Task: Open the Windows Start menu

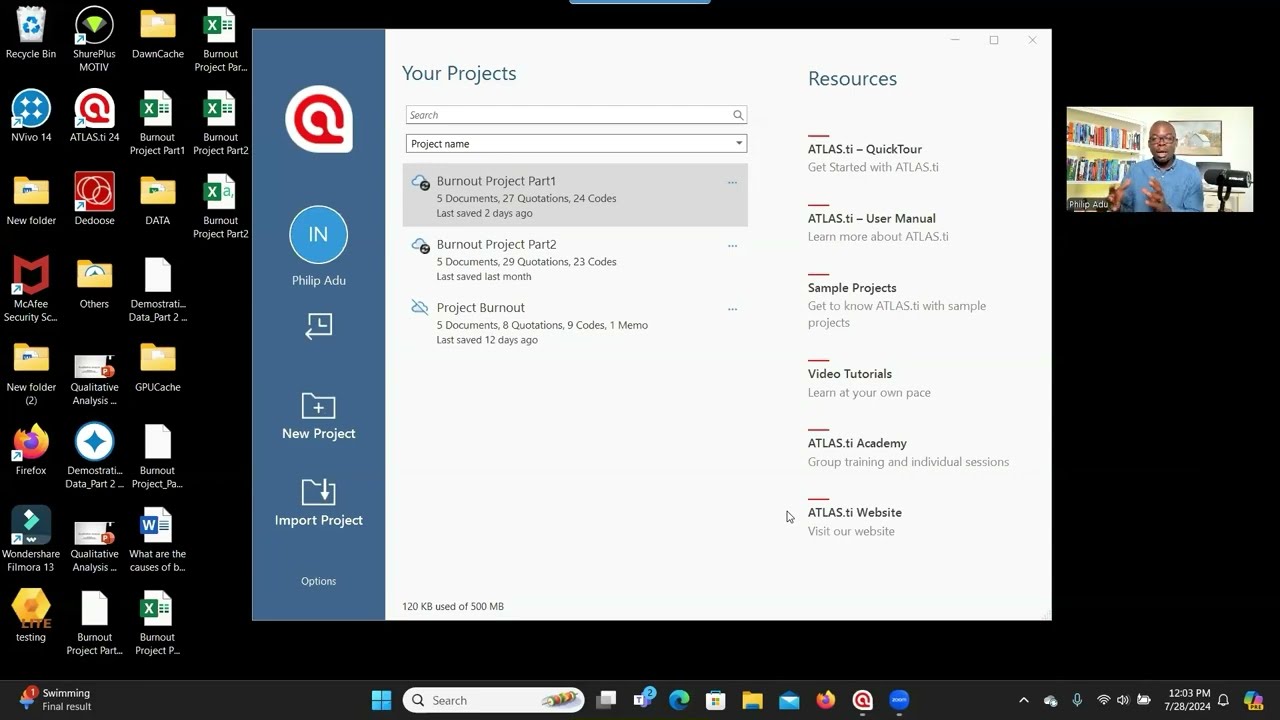Action: pos(381,700)
